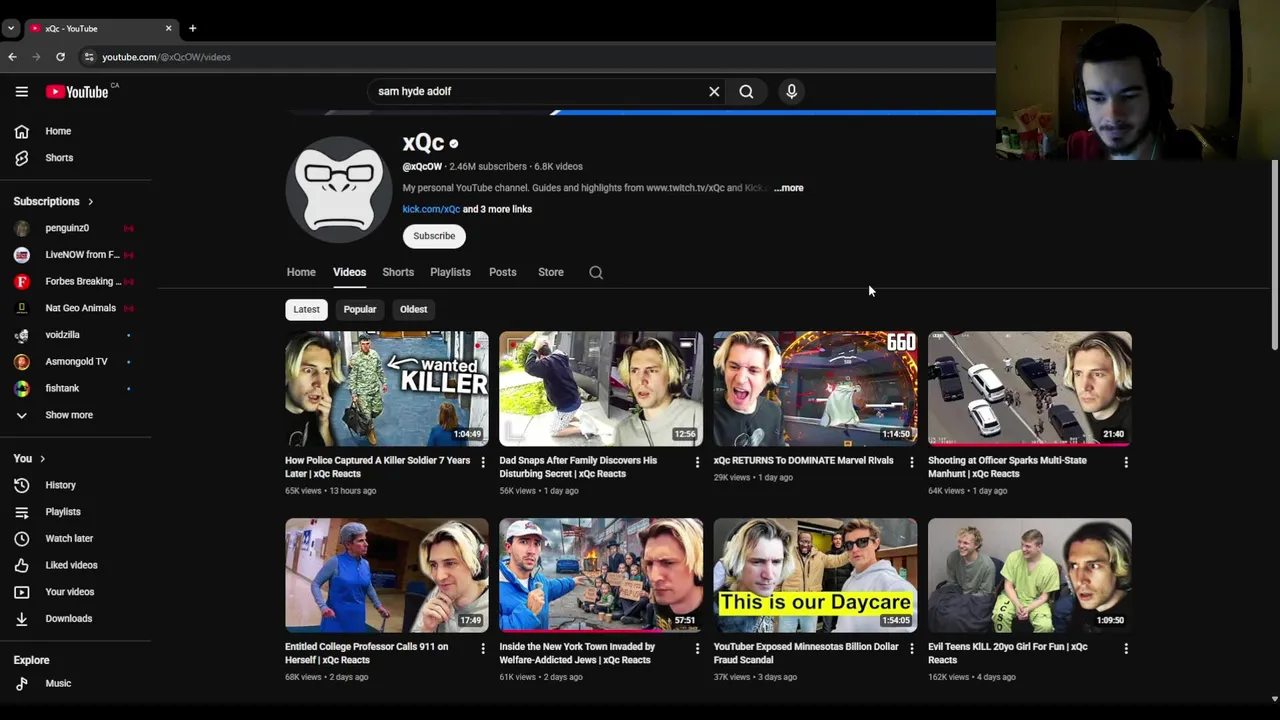Viewport: 1280px width, 720px height.
Task: Open options for Evil Teens video
Action: pyautogui.click(x=1126, y=648)
